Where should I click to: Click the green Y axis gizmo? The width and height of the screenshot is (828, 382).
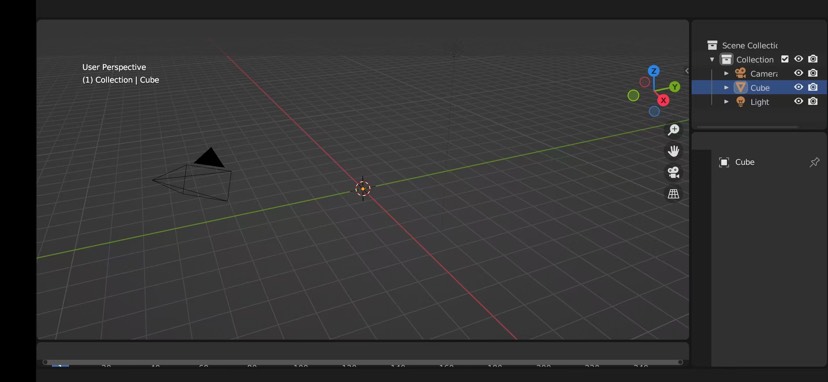[x=674, y=87]
